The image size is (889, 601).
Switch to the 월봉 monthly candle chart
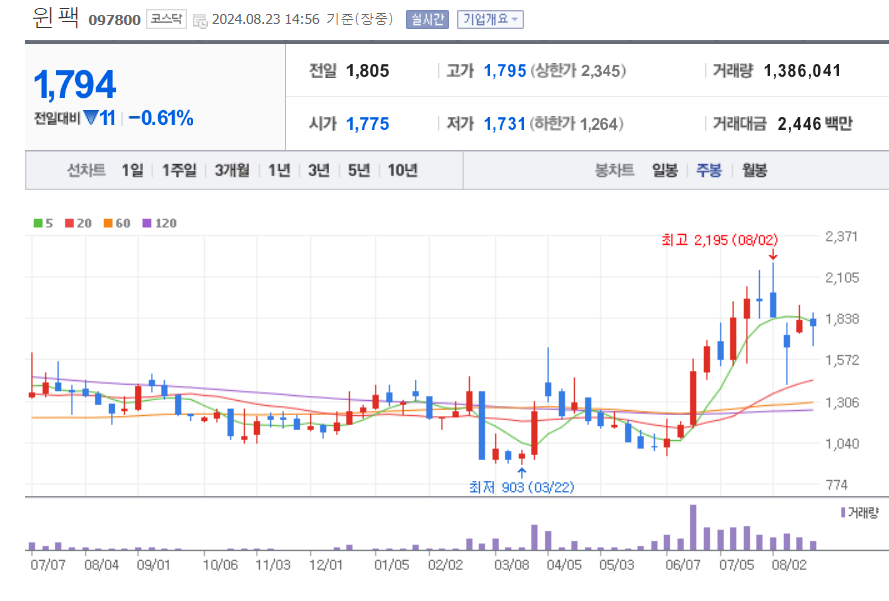click(x=755, y=170)
